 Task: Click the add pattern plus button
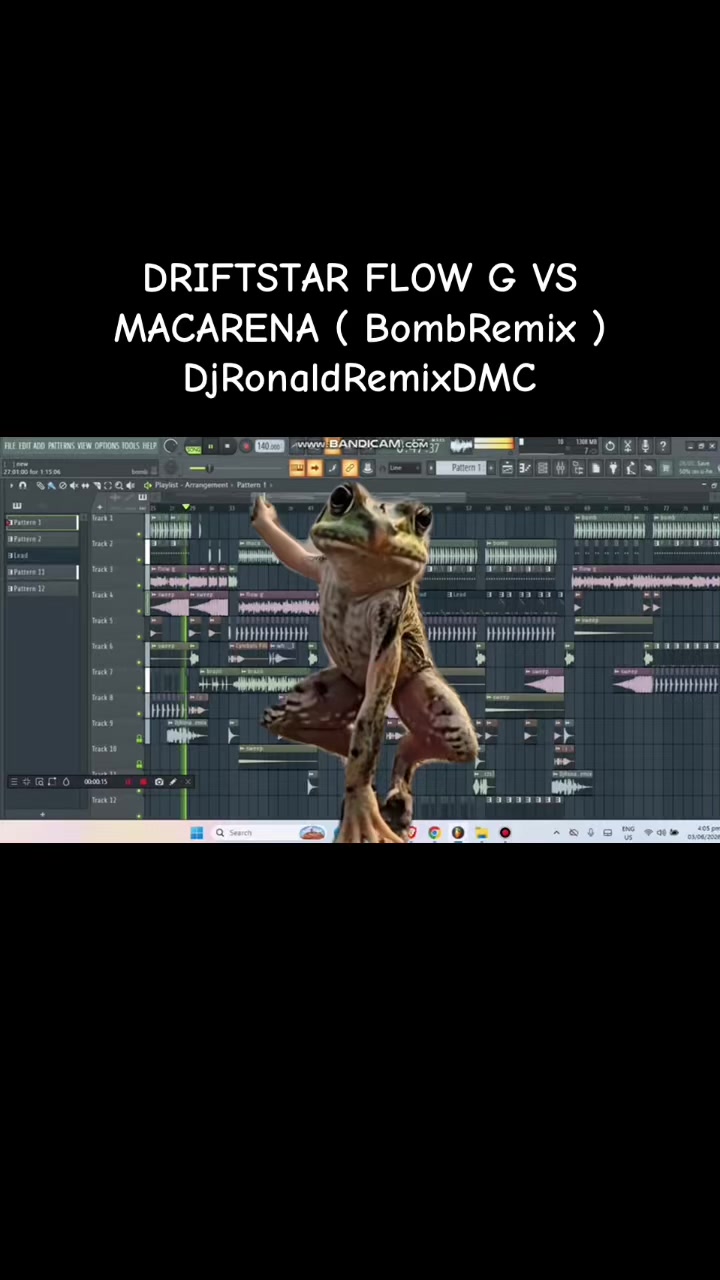[x=491, y=468]
